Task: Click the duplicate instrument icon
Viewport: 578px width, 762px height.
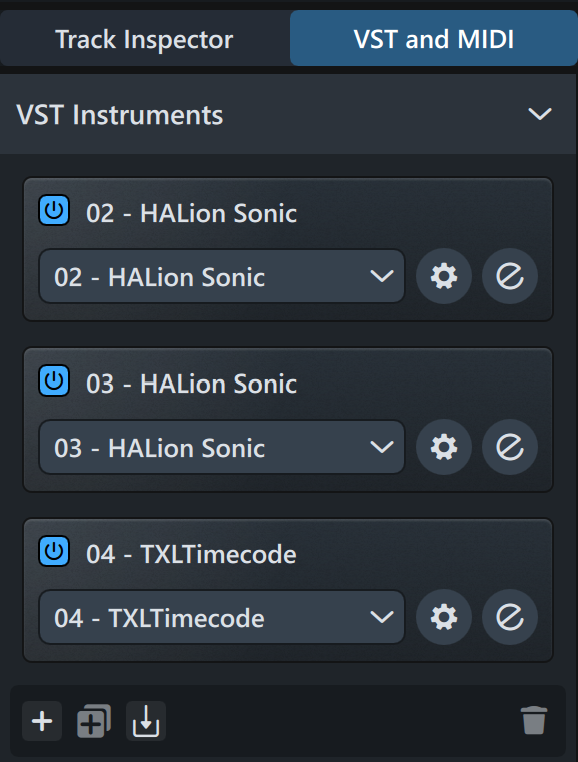Action: pyautogui.click(x=94, y=721)
